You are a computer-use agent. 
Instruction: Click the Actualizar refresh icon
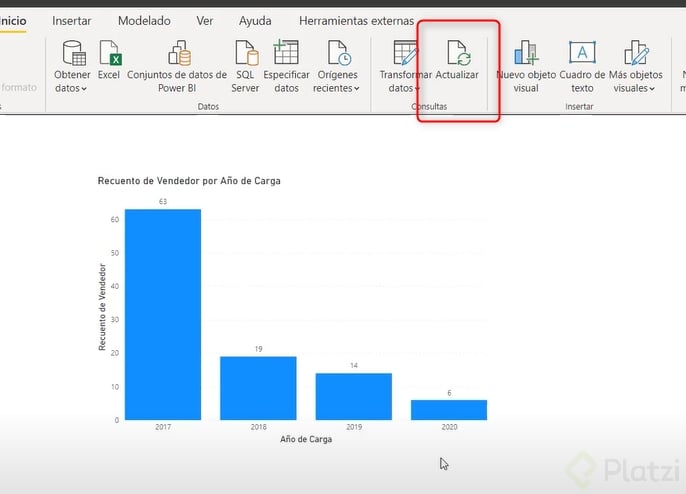(x=459, y=53)
